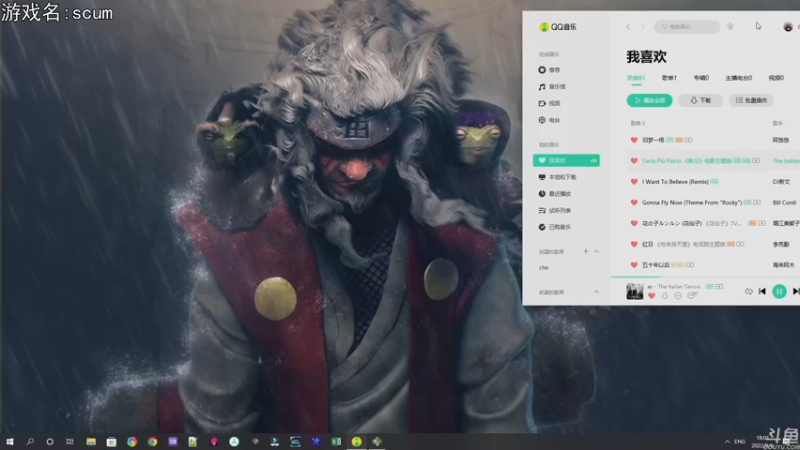Viewport: 800px width, 450px height.
Task: Open the Windows Start menu
Action: [10, 441]
